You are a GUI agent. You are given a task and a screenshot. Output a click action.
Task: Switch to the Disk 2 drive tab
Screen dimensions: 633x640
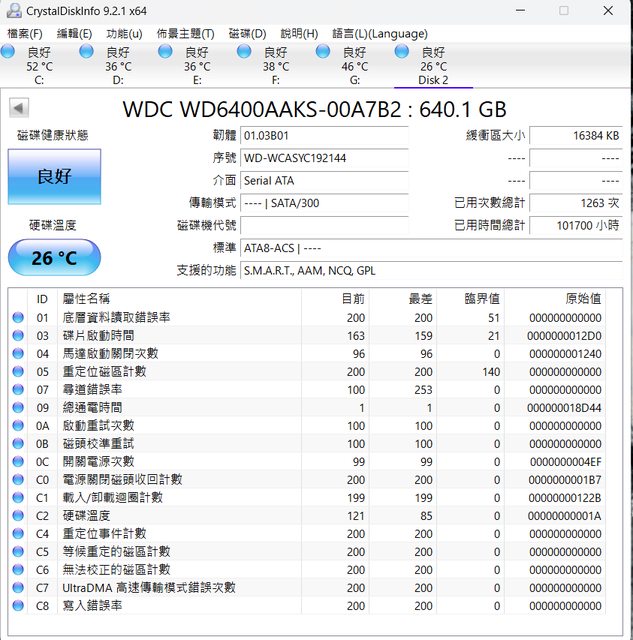(x=433, y=66)
